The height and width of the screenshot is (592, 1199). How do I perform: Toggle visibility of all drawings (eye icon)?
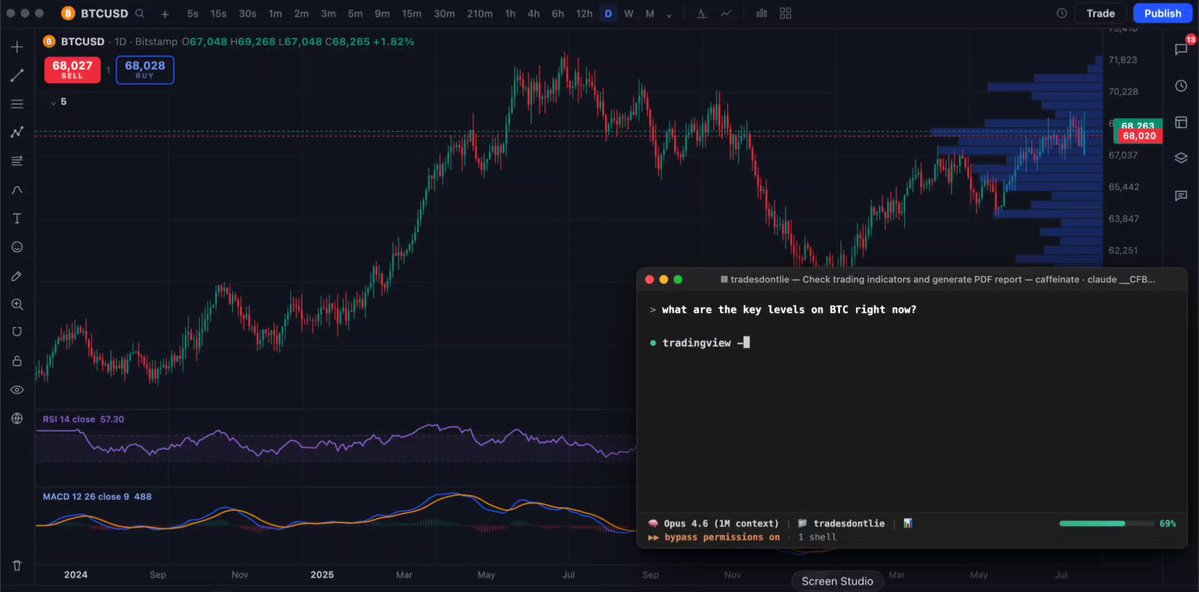point(17,390)
